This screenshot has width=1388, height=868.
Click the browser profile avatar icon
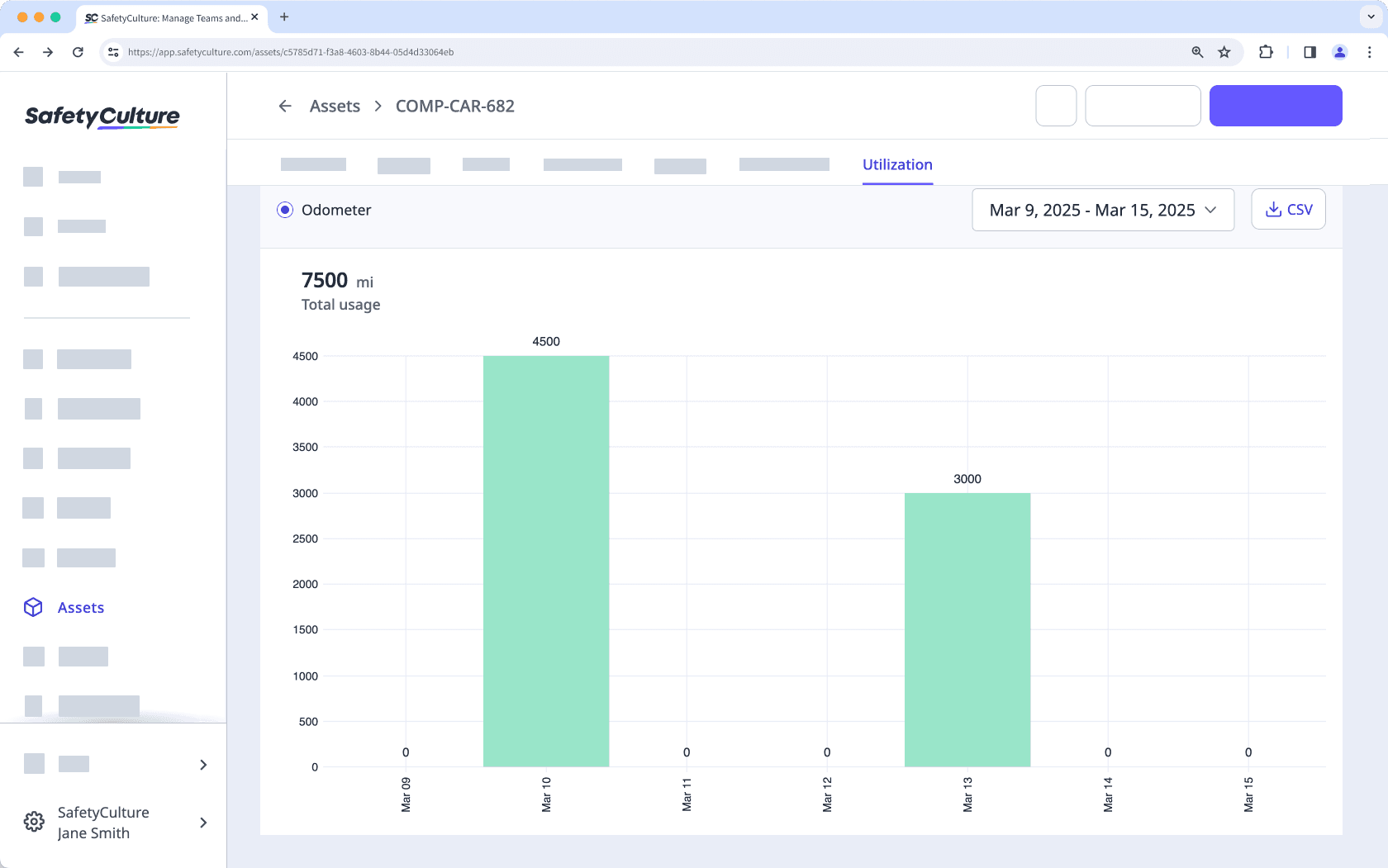coord(1339,51)
